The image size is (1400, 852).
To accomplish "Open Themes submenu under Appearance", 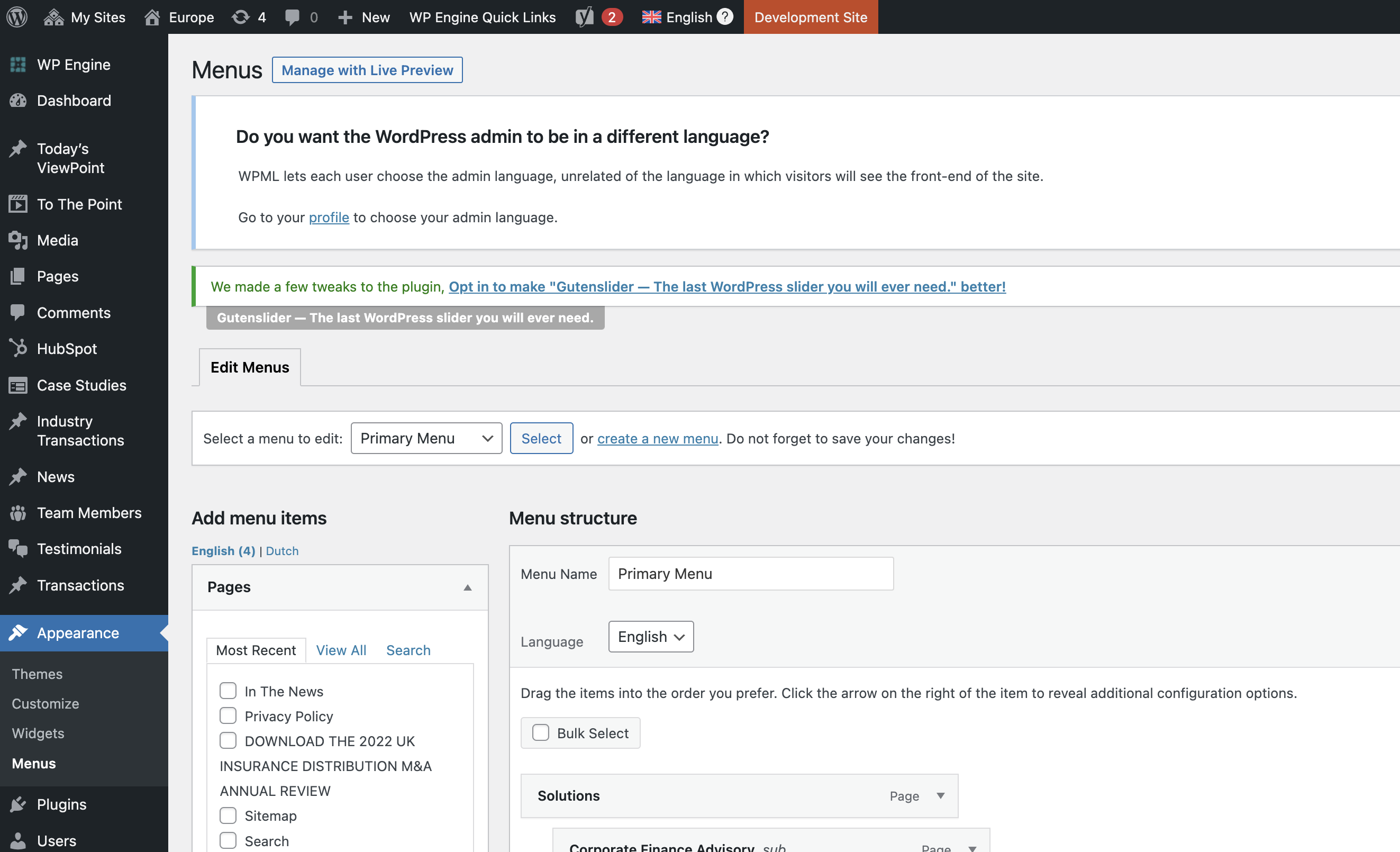I will click(x=37, y=674).
